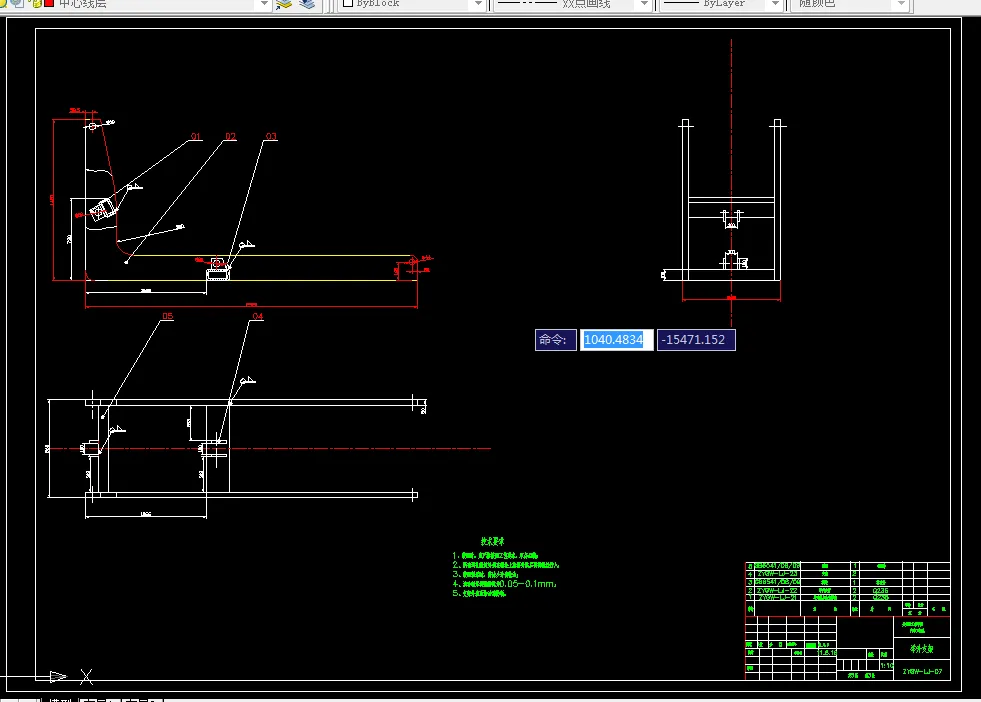This screenshot has width=981, height=702.
Task: Select the 01 leader label
Action: 196,136
